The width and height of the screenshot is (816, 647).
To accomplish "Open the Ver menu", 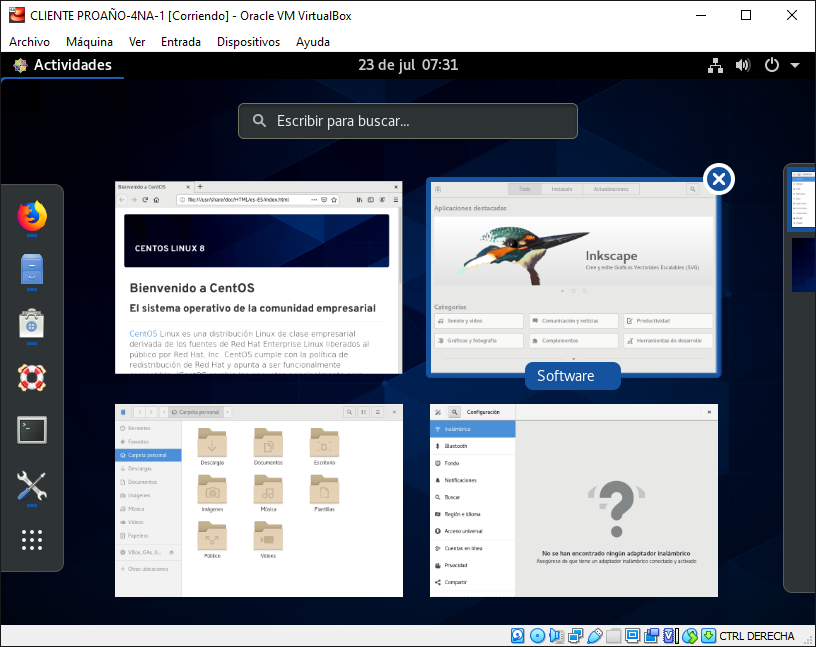I will click(137, 42).
